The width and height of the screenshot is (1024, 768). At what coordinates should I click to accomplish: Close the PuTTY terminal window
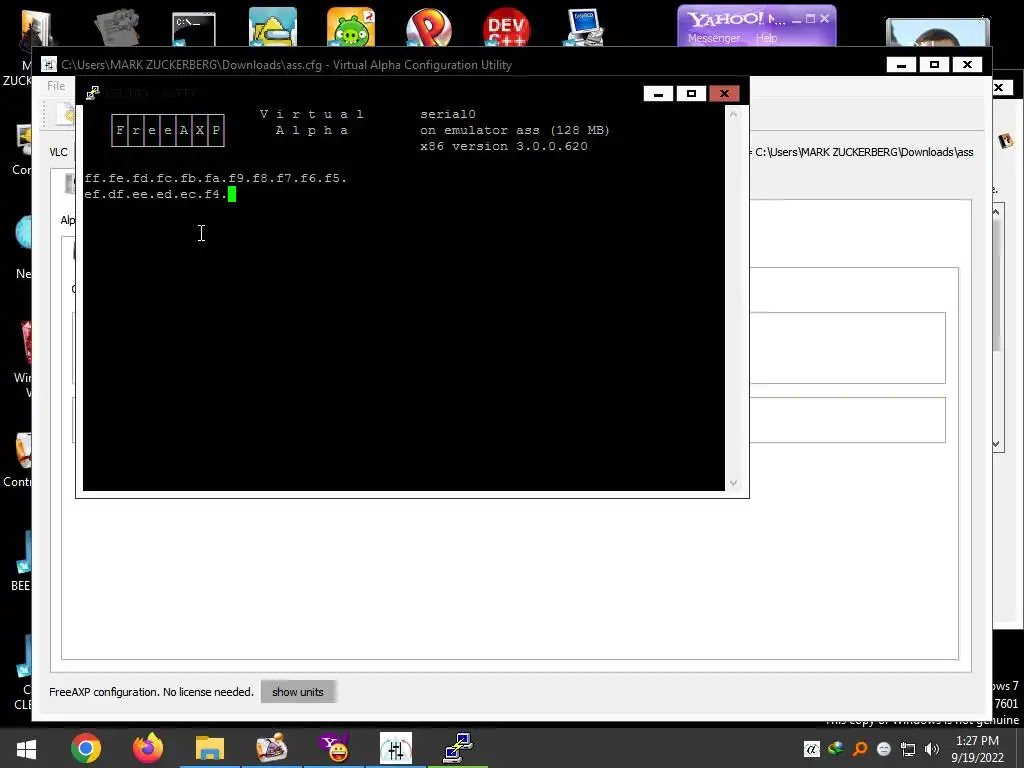click(724, 93)
